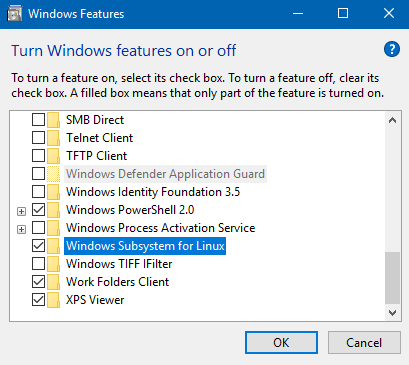Image resolution: width=409 pixels, height=365 pixels.
Task: Click the Windows Features title bar icon
Action: 14,14
